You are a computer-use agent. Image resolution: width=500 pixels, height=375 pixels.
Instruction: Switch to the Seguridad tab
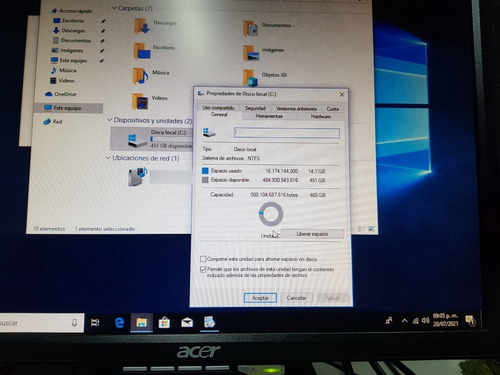[255, 108]
